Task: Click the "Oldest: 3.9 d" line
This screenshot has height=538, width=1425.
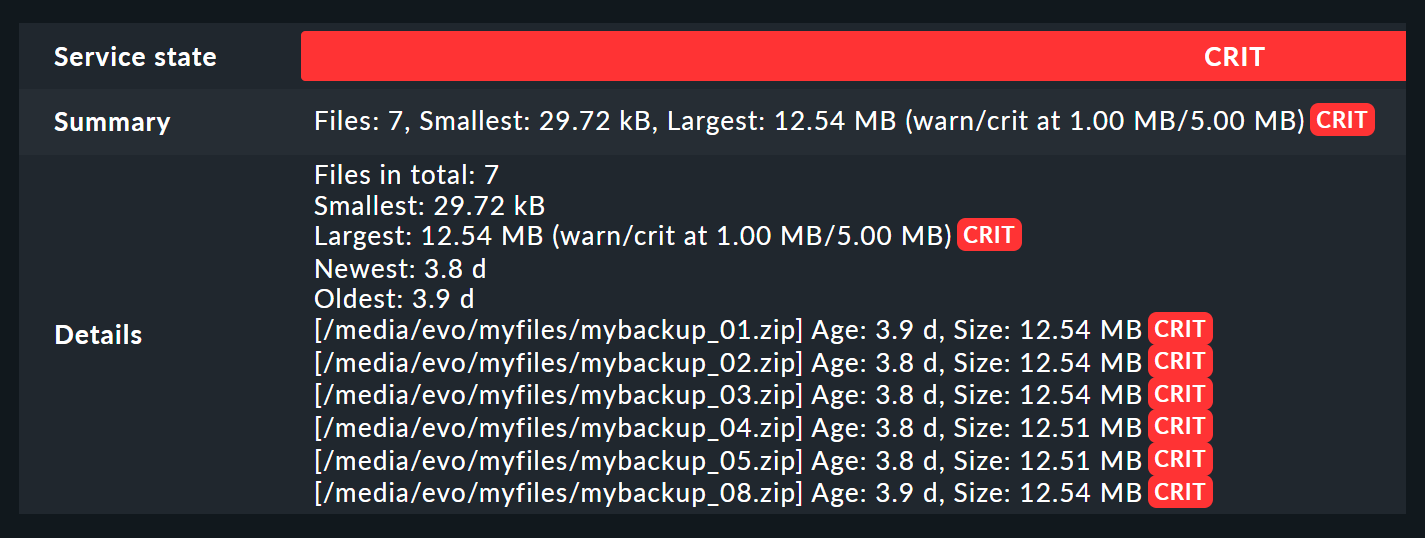Action: coord(394,299)
